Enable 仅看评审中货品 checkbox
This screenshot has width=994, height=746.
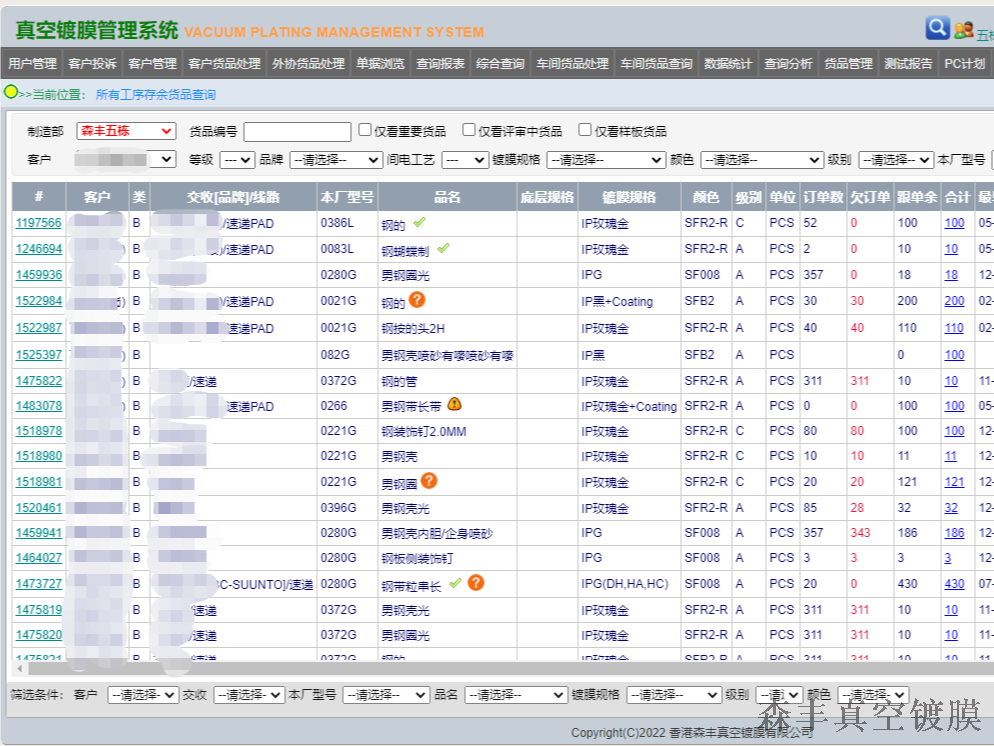pyautogui.click(x=468, y=130)
